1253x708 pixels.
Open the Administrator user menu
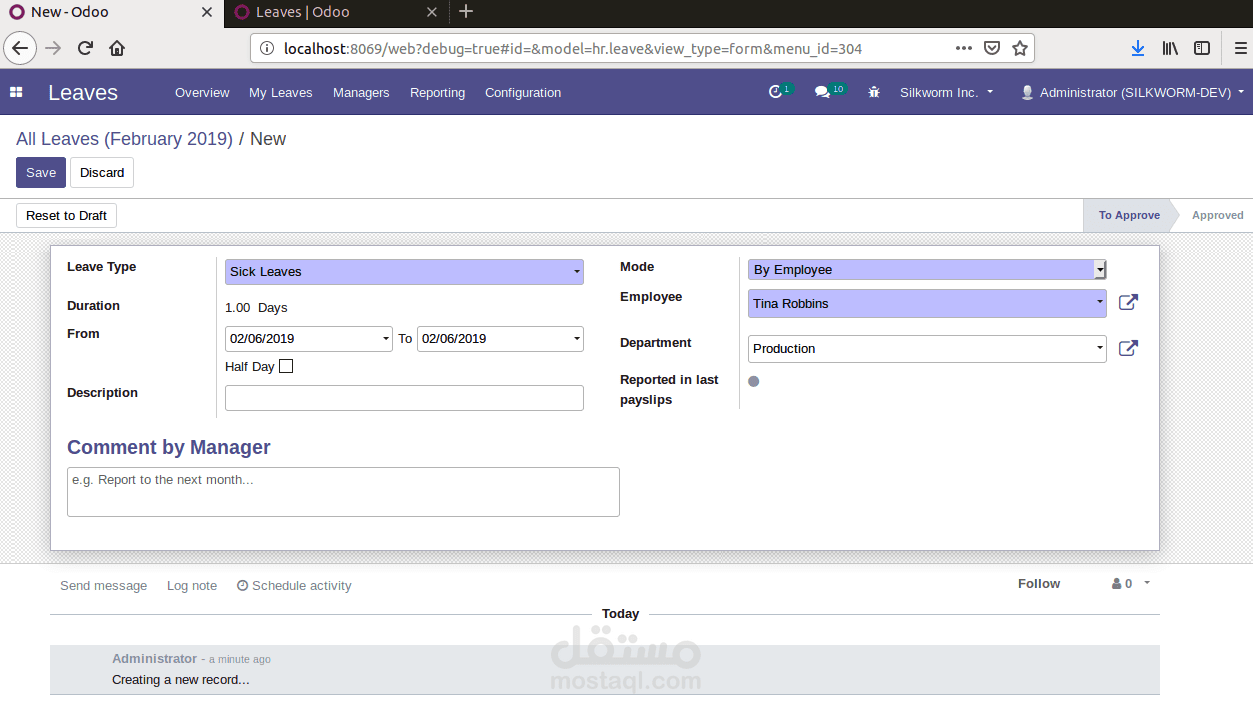coord(1132,92)
